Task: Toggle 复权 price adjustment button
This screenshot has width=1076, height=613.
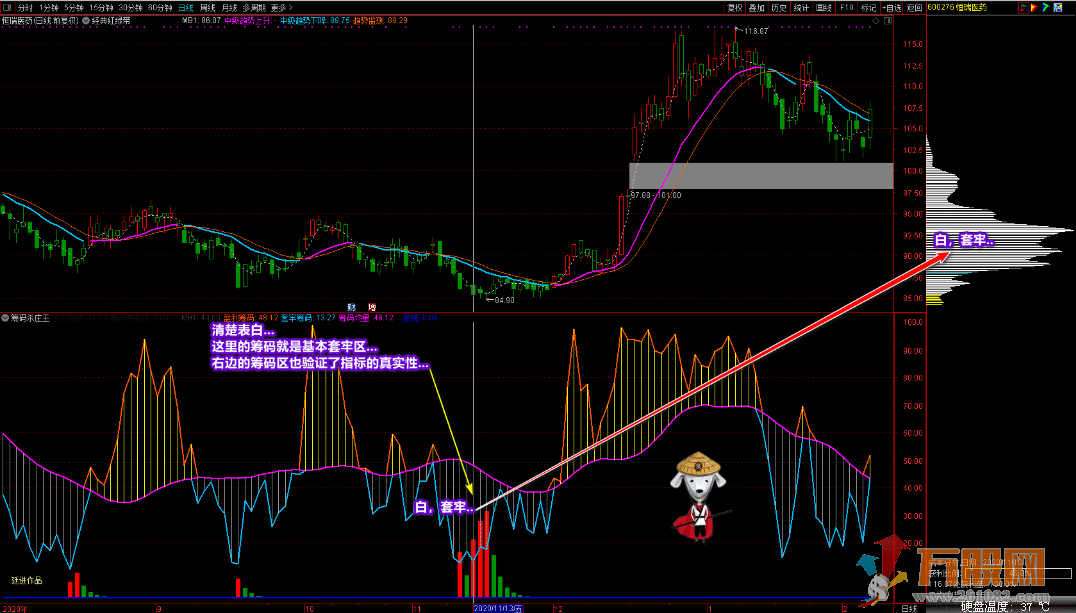Action: (x=735, y=7)
